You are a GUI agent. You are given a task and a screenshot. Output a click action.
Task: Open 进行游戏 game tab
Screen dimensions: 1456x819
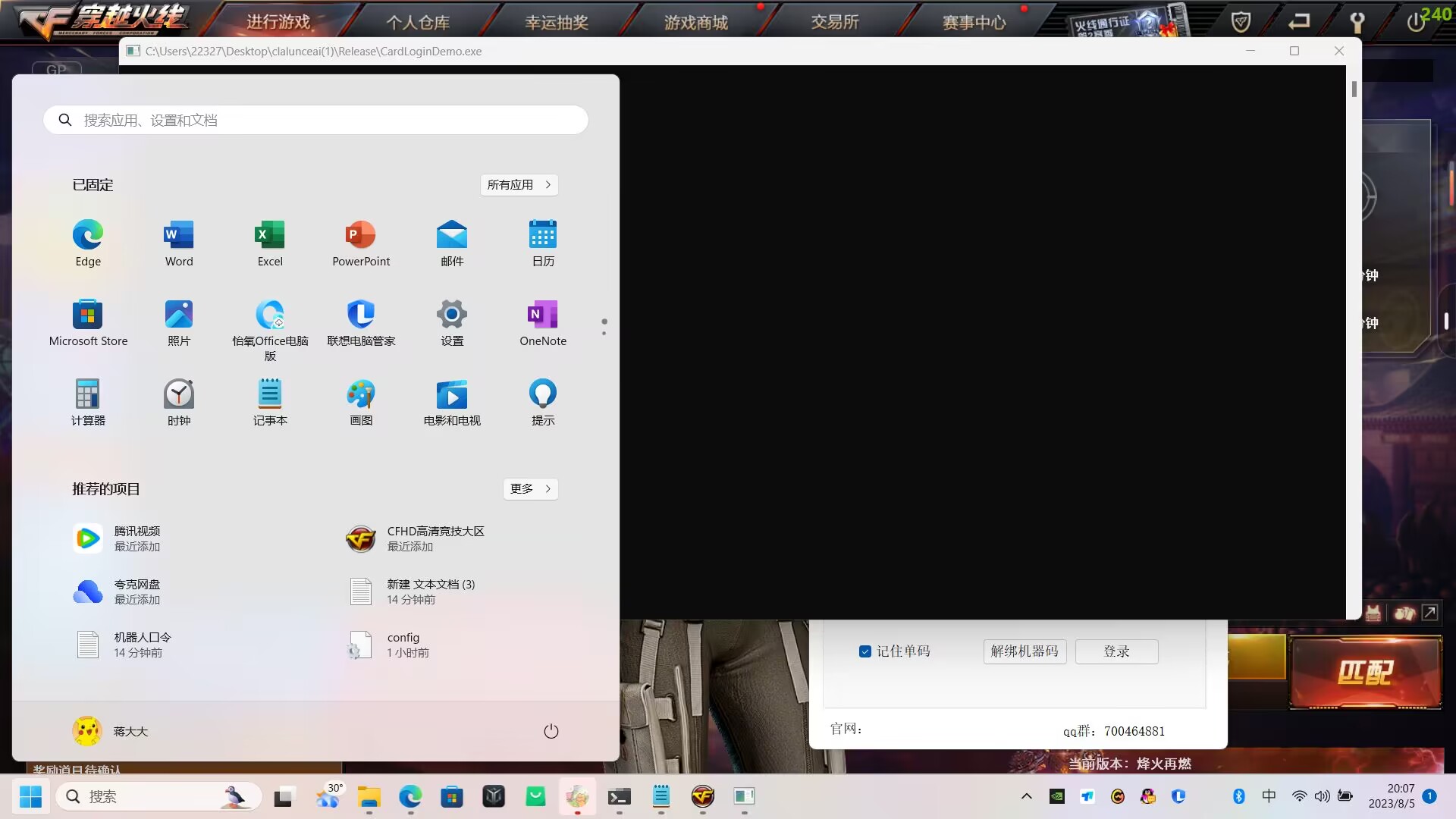(x=278, y=22)
